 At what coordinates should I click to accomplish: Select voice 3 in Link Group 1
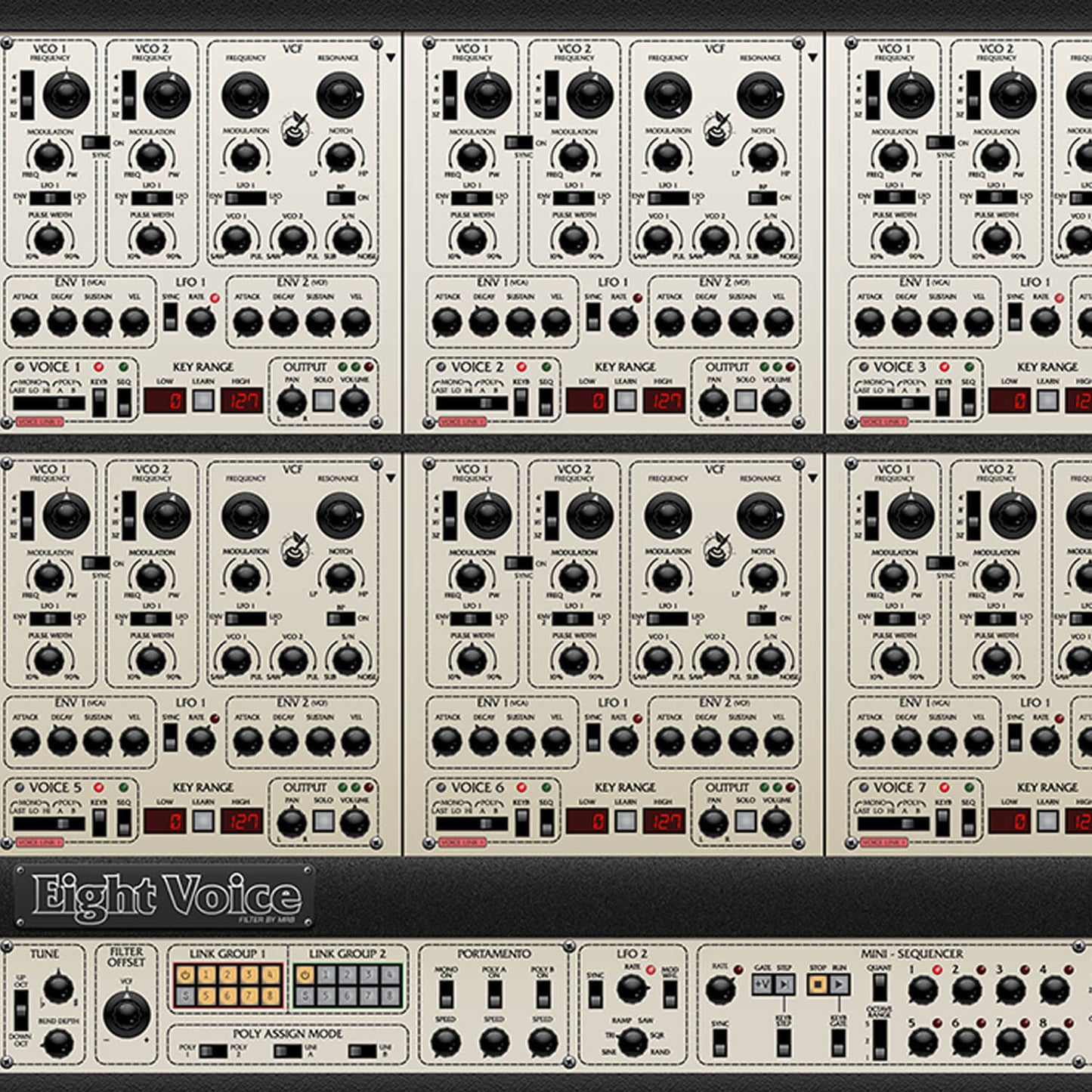coord(249,975)
